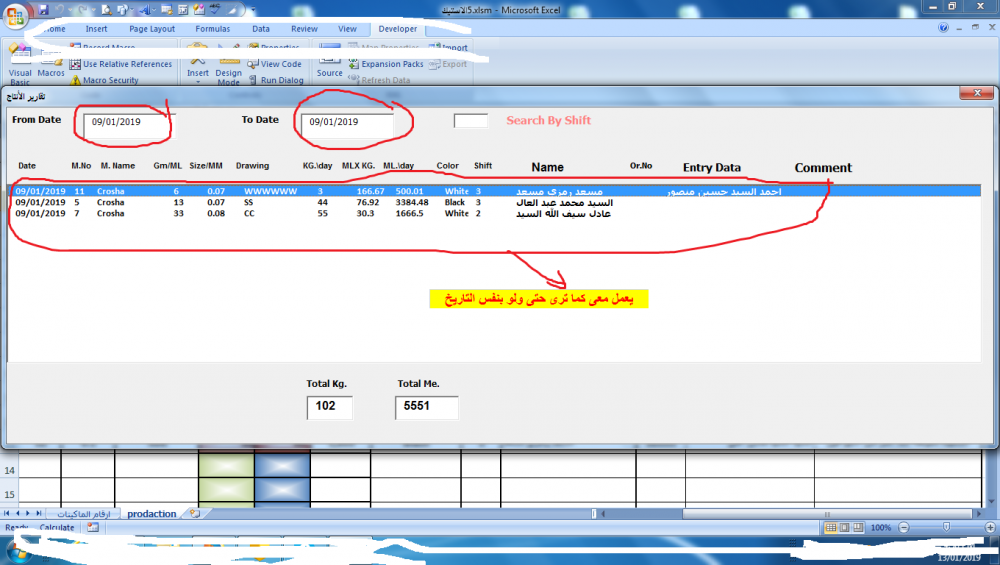Click the Windows Start button

point(17,552)
